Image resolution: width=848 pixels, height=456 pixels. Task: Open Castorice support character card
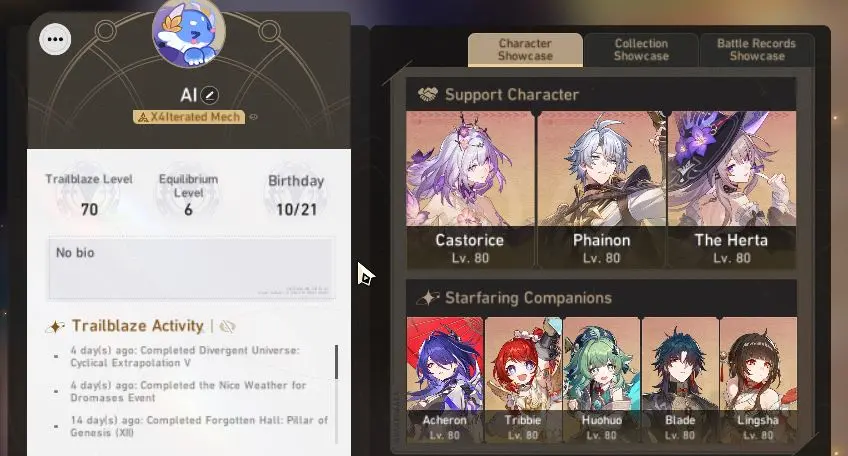[470, 189]
